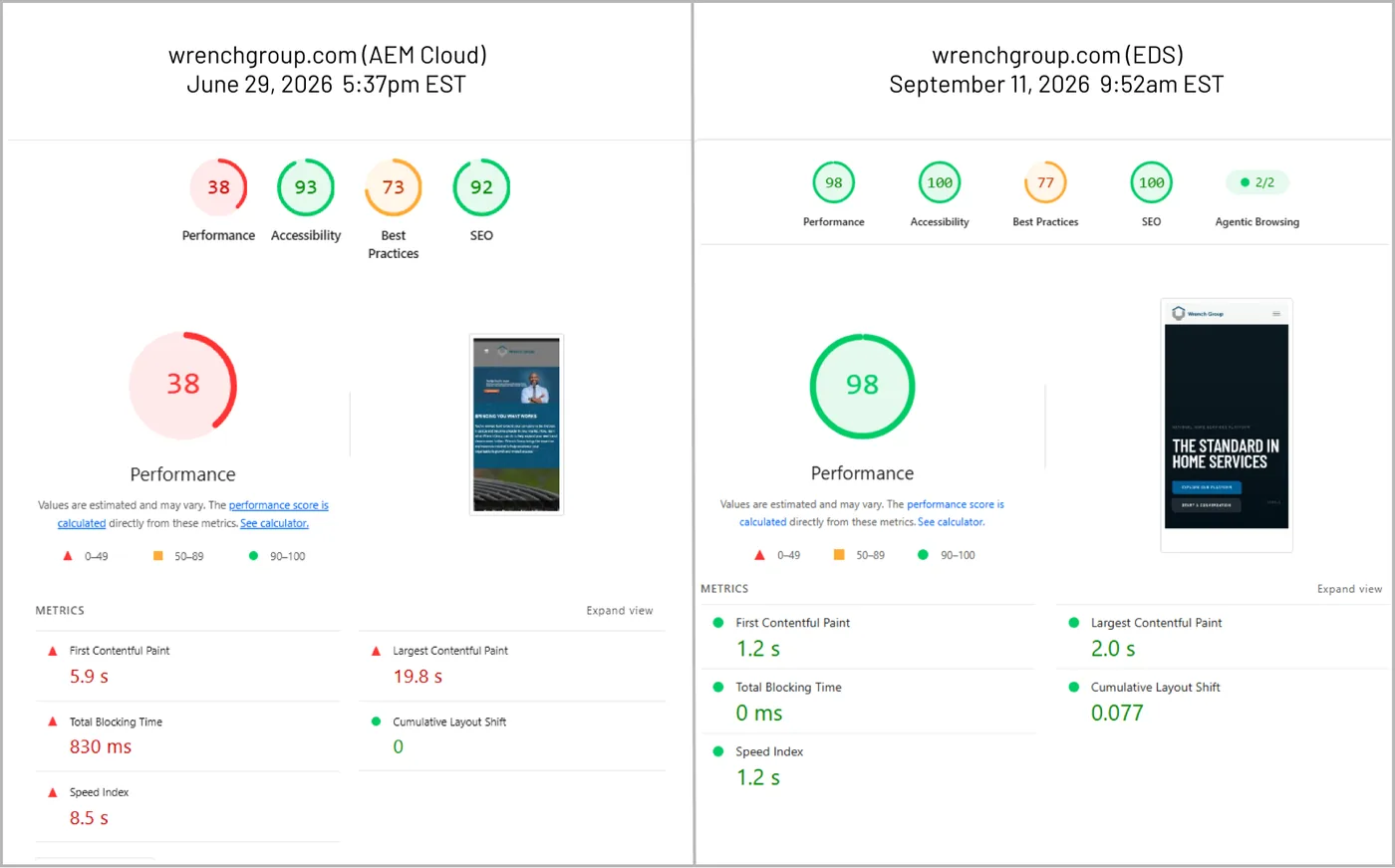Click the '5.9 s' First Contentful Paint value
The image size is (1395, 868).
[x=89, y=677]
